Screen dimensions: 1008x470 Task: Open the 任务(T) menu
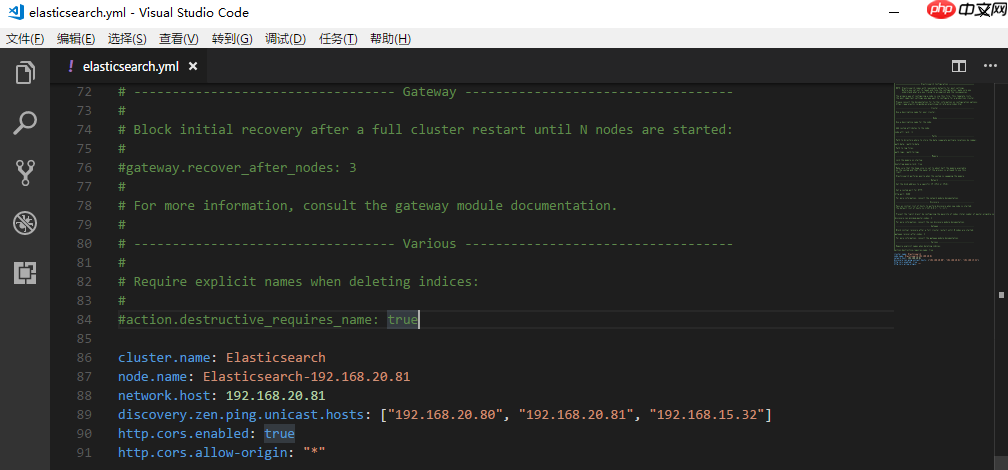click(x=338, y=39)
